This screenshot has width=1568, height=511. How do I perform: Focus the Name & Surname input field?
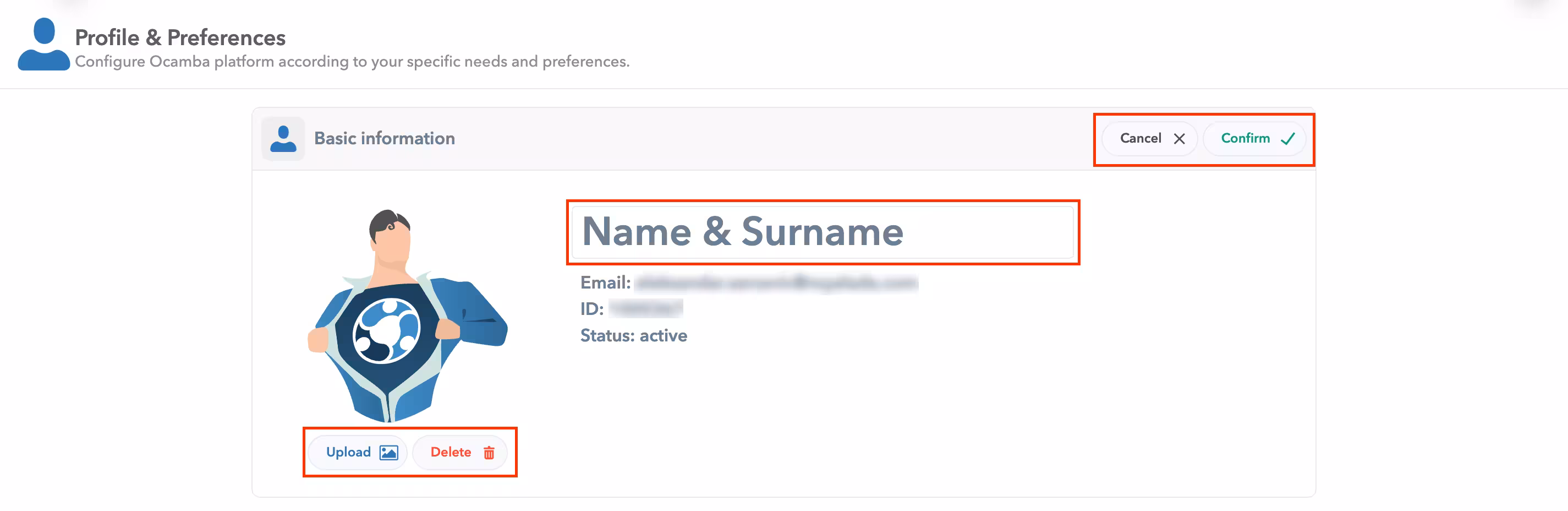822,232
